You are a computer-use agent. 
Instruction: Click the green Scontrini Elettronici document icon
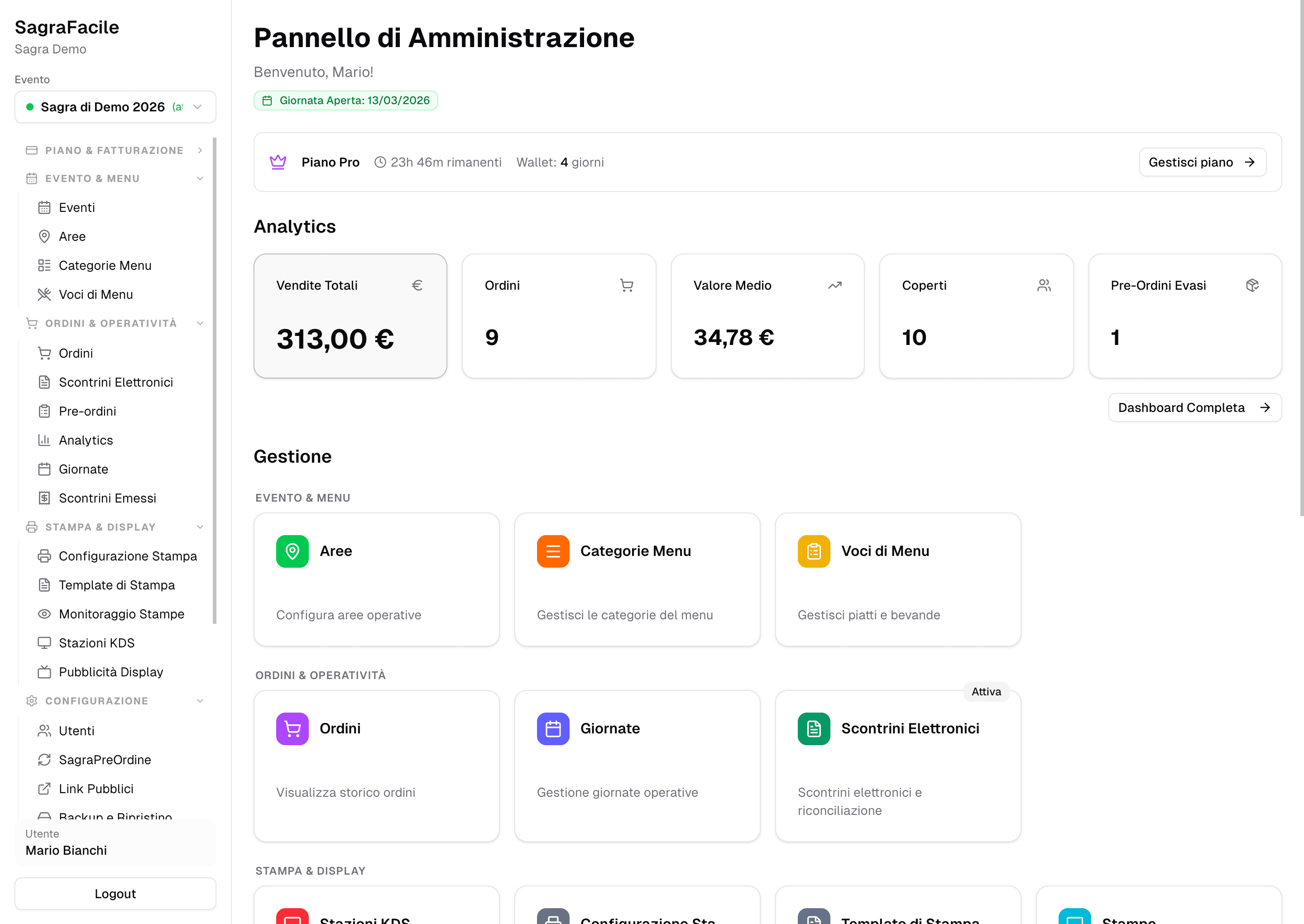[814, 728]
